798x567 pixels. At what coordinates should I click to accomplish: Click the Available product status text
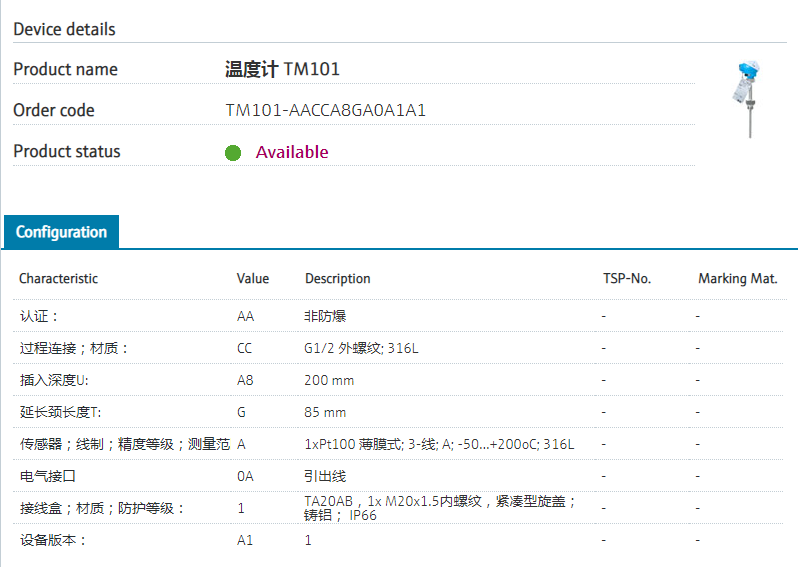click(x=292, y=152)
